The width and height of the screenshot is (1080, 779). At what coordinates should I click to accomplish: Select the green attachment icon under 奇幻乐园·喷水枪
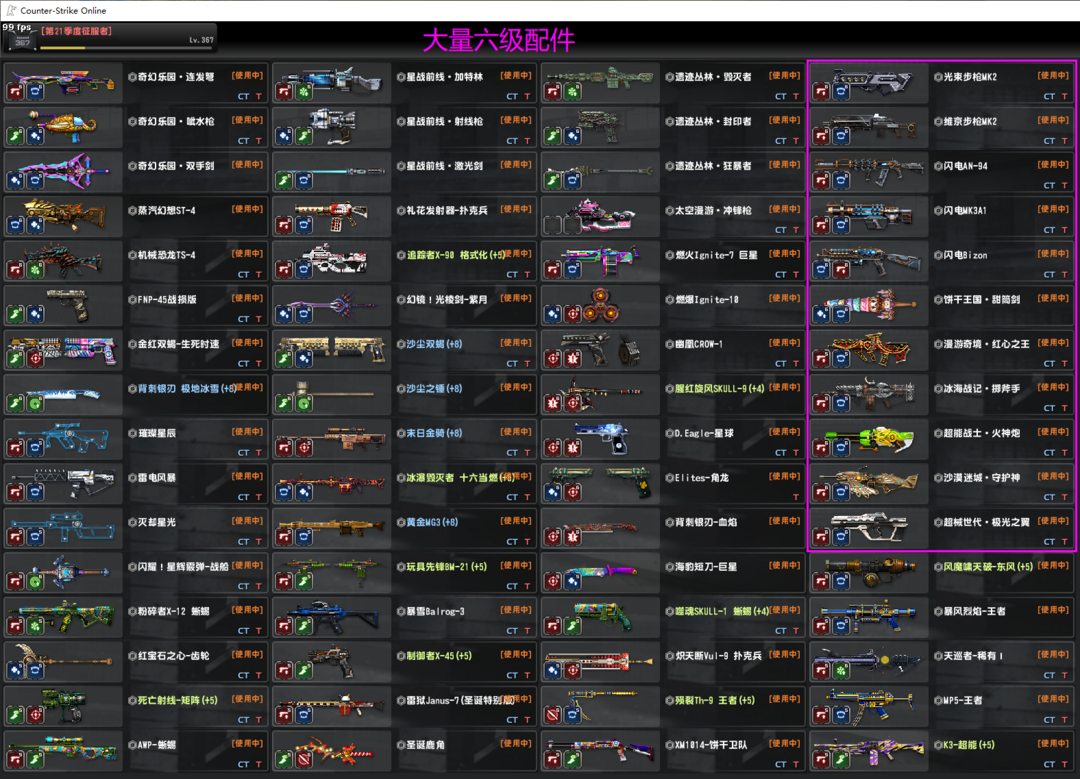pos(15,136)
